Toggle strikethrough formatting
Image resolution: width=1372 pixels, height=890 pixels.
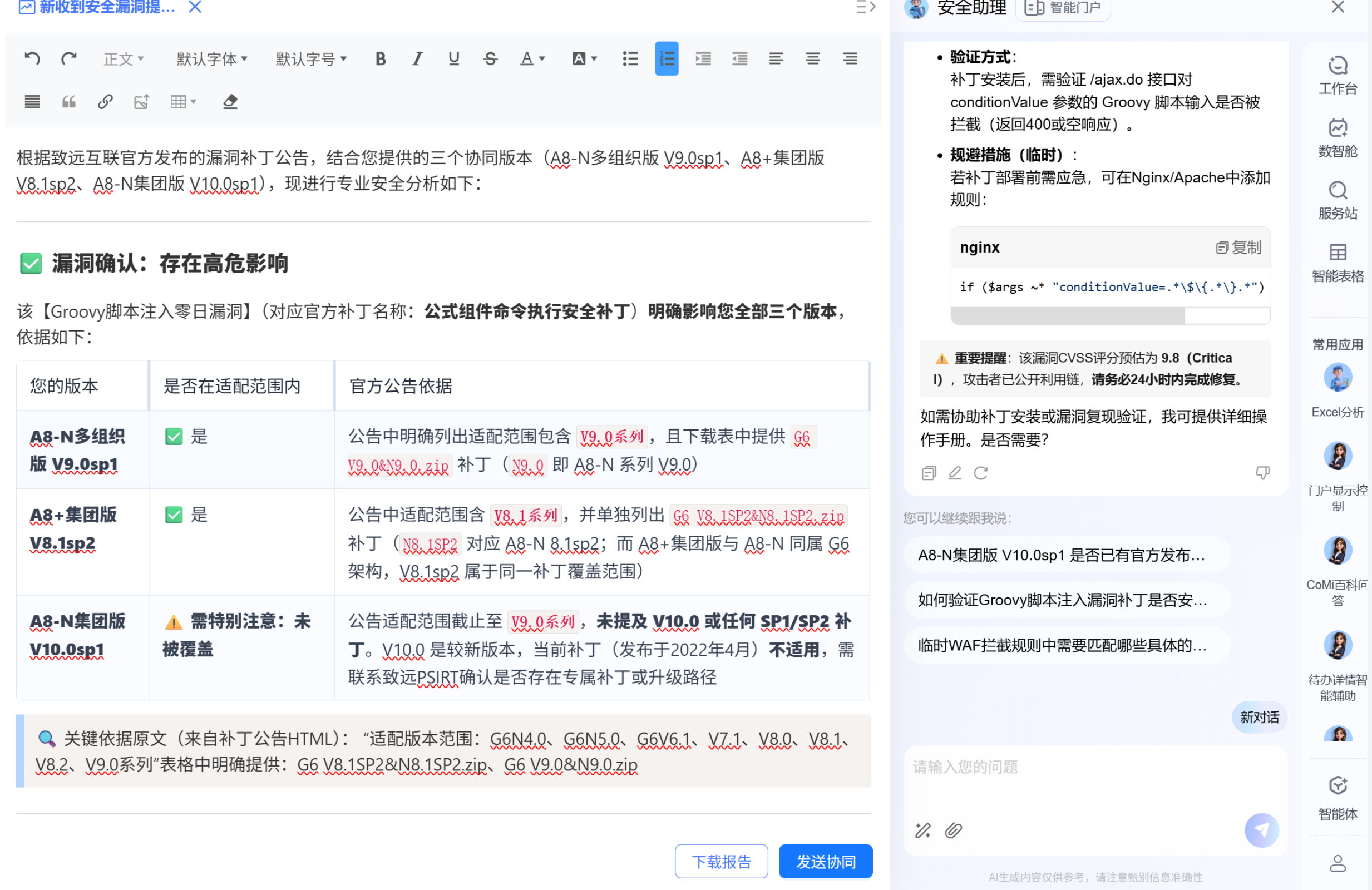click(x=490, y=58)
